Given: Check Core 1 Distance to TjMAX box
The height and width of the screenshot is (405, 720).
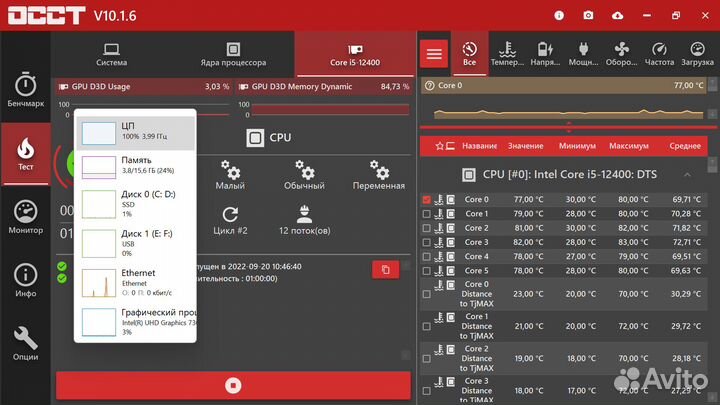Looking at the screenshot, I should click(427, 326).
